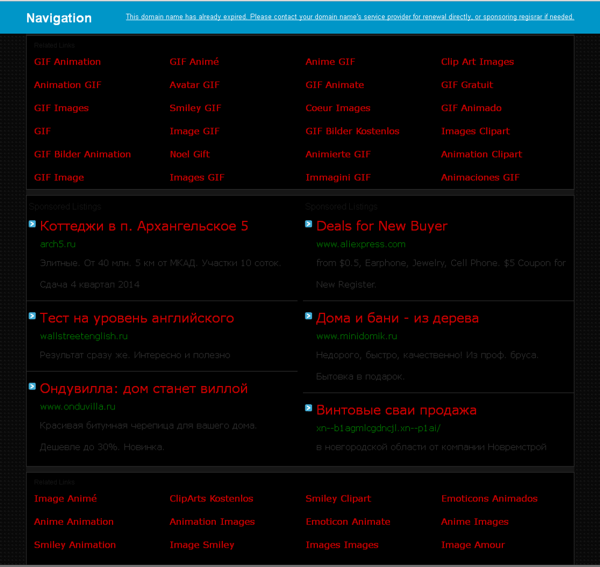Open Коттеджи в п. Архангельское 5 ad title

[x=144, y=226]
